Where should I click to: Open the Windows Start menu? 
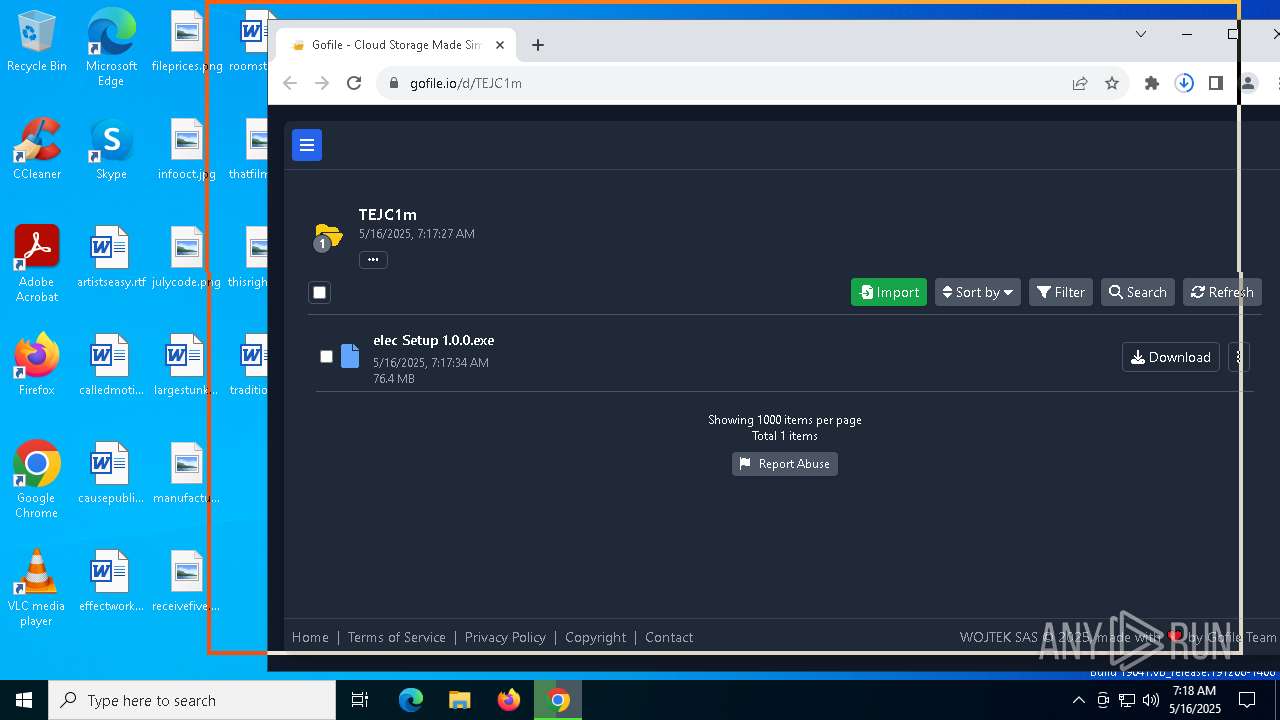point(24,700)
